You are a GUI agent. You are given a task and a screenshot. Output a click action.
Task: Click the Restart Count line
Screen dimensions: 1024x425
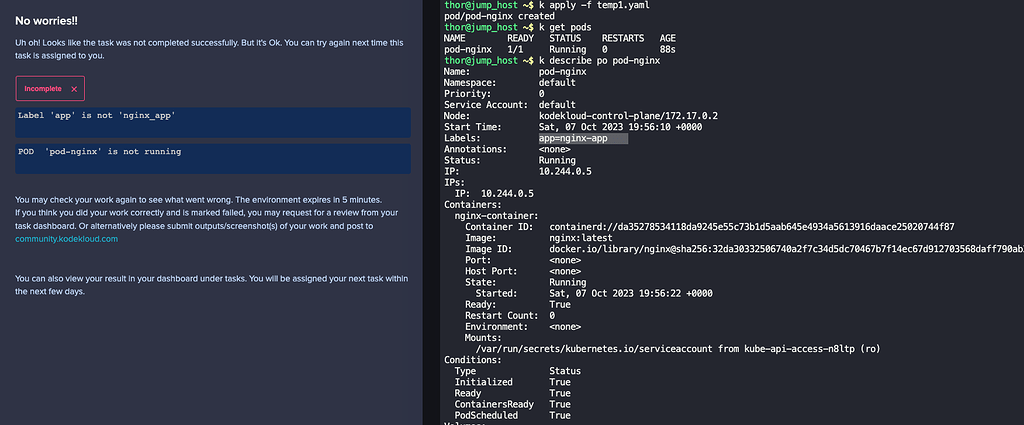[x=512, y=314]
